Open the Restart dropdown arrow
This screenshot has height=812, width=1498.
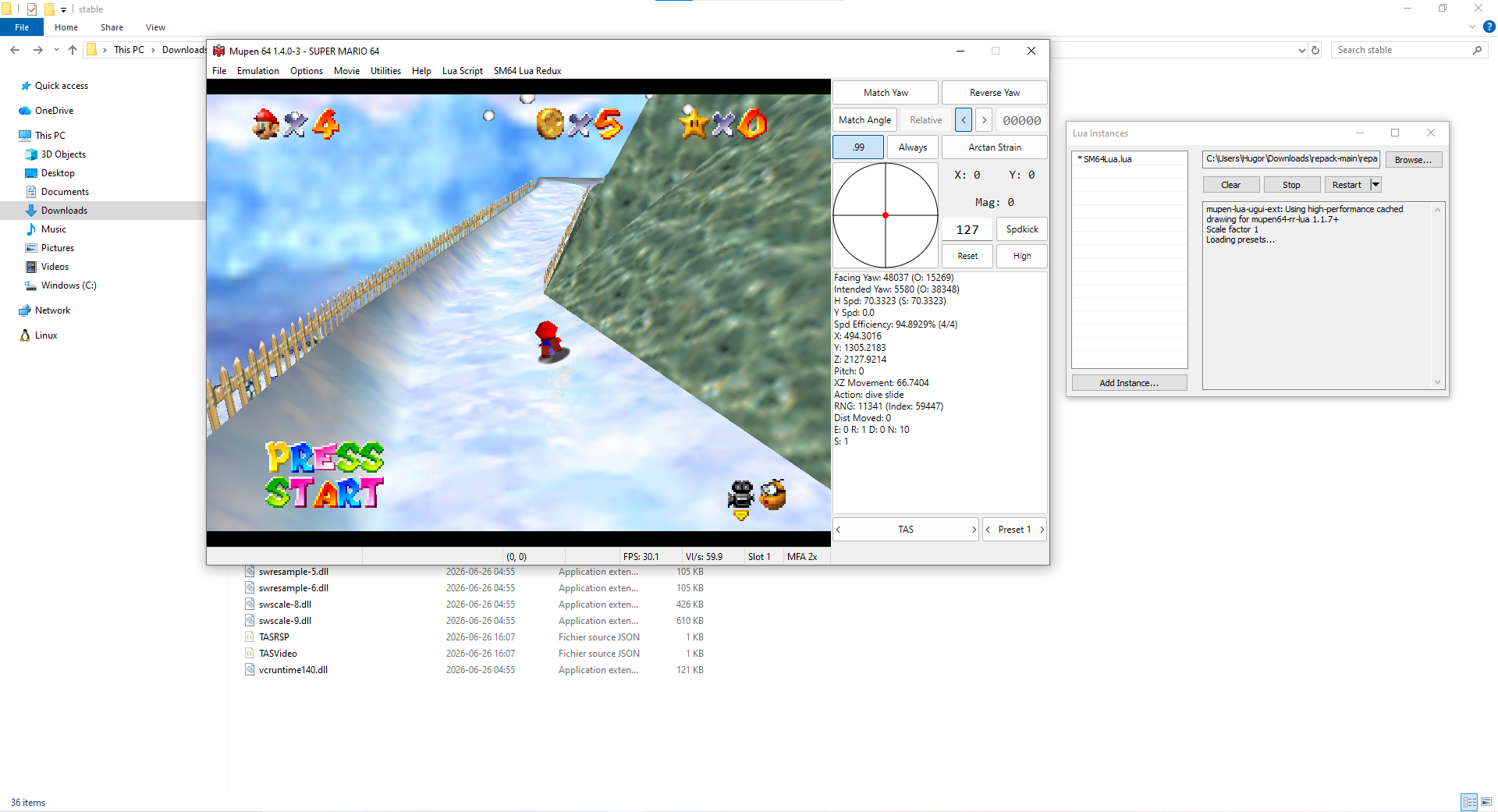(1376, 185)
